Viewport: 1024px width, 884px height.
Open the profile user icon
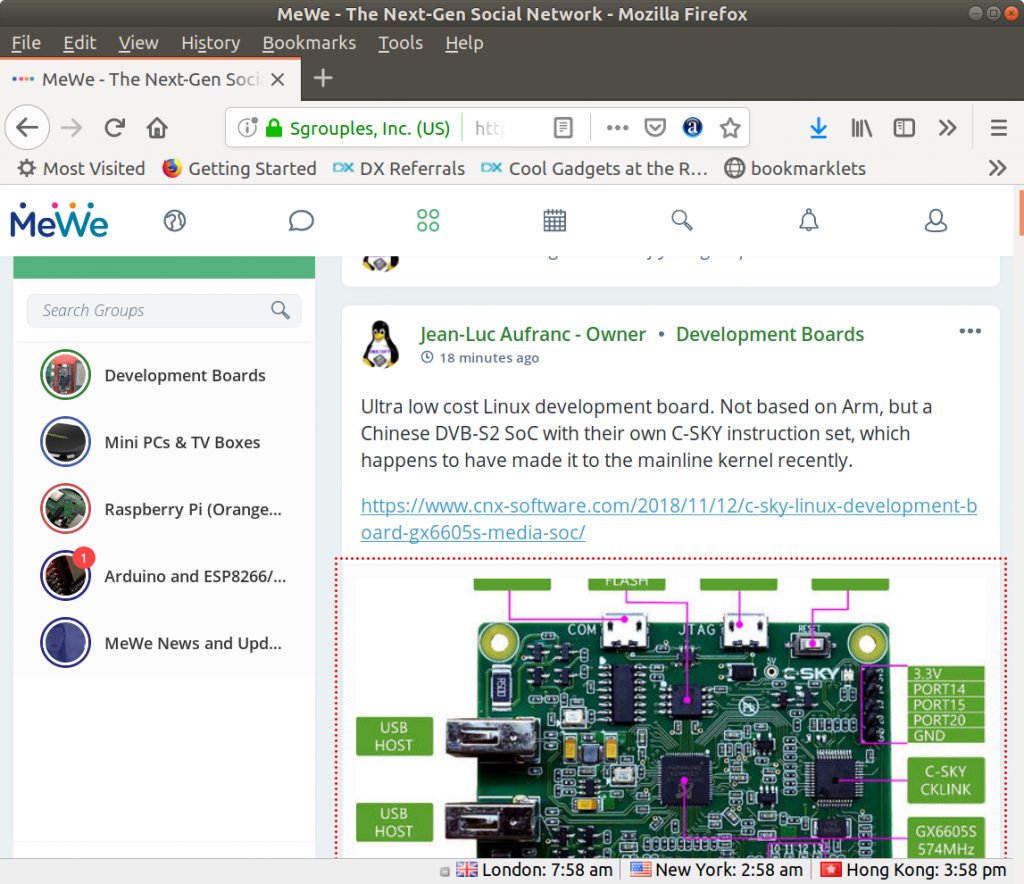click(x=936, y=220)
